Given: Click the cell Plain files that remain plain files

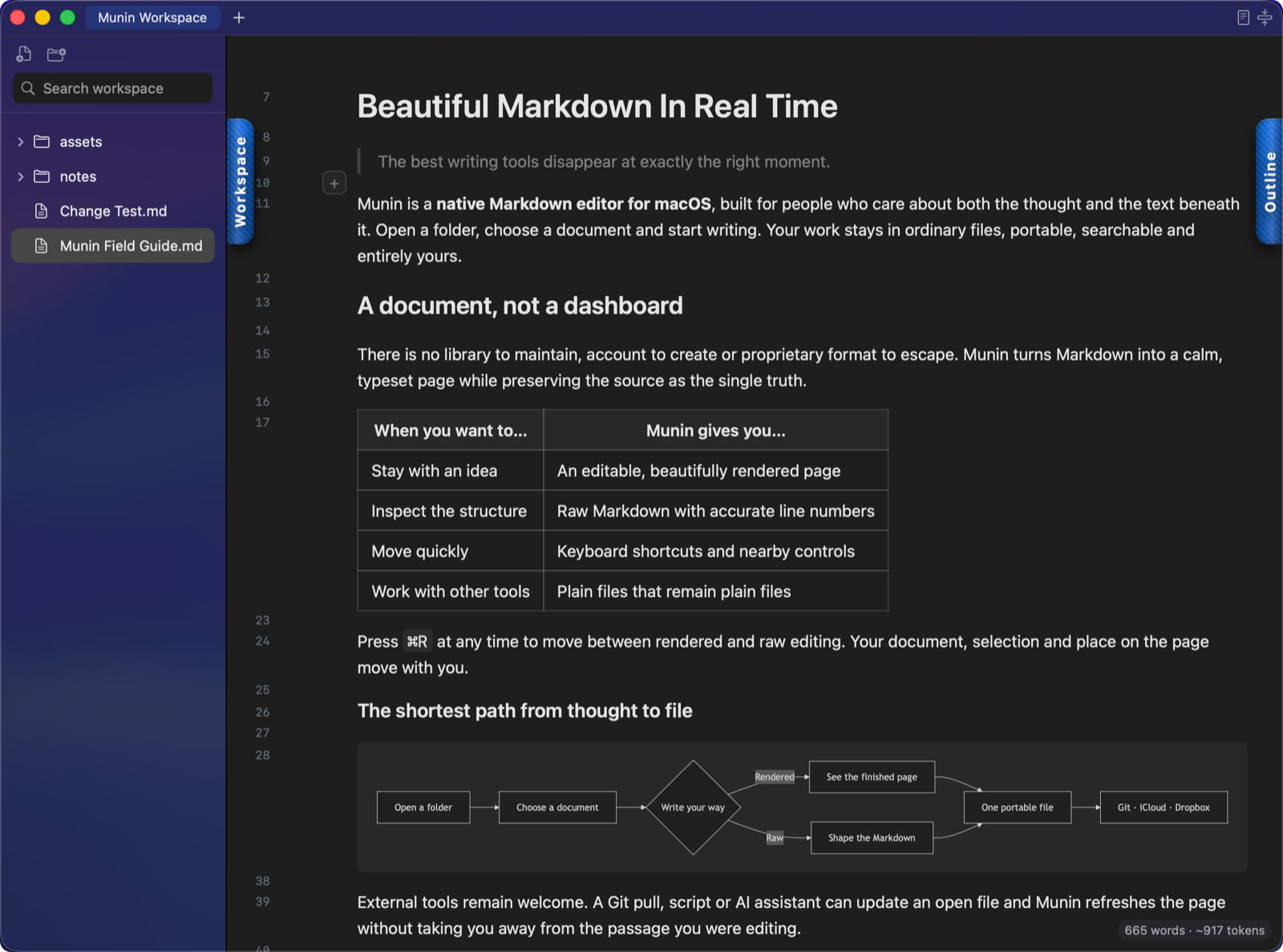Looking at the screenshot, I should coord(716,591).
